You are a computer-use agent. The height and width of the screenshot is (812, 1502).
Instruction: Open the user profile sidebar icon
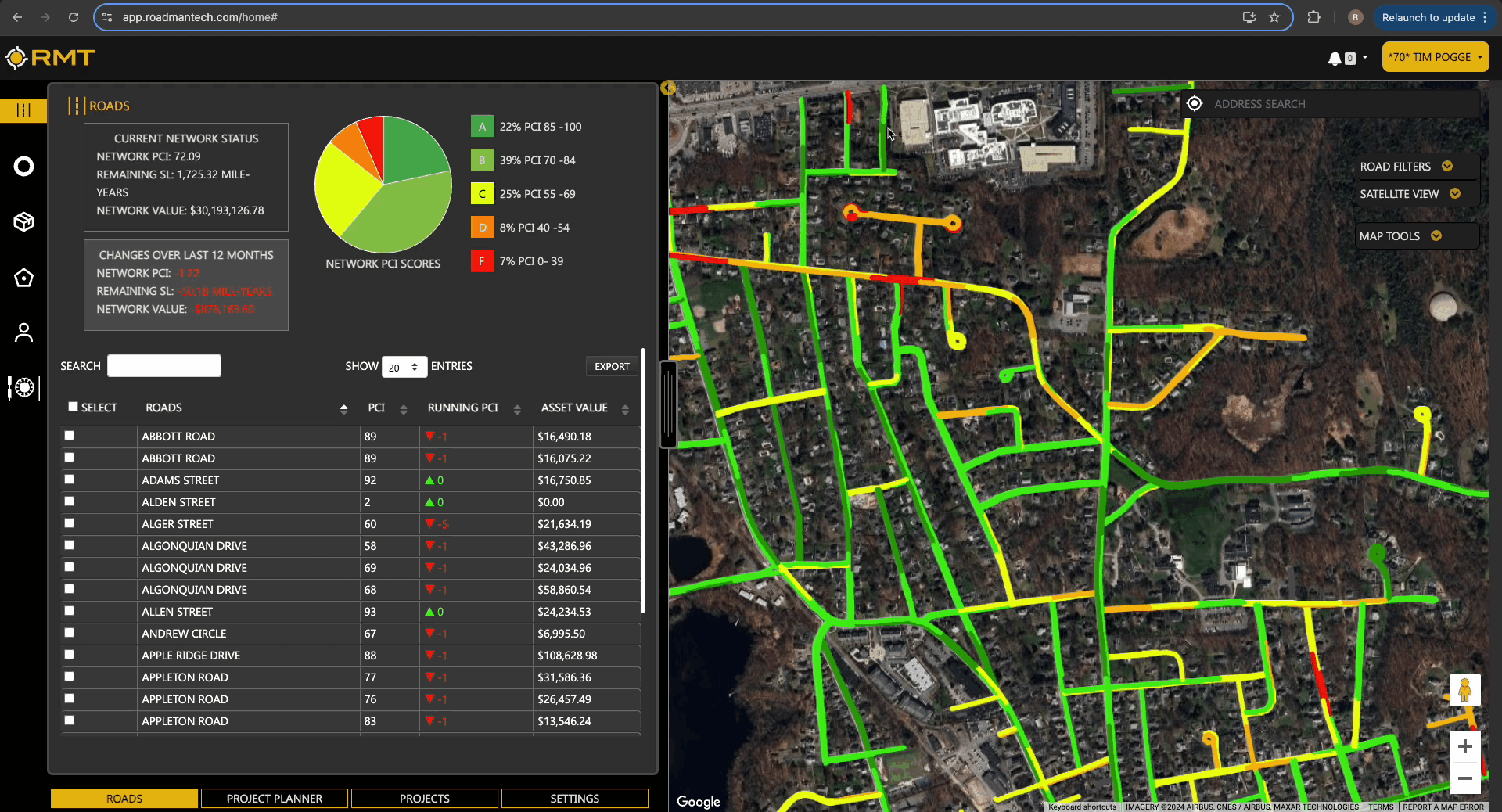[x=23, y=332]
